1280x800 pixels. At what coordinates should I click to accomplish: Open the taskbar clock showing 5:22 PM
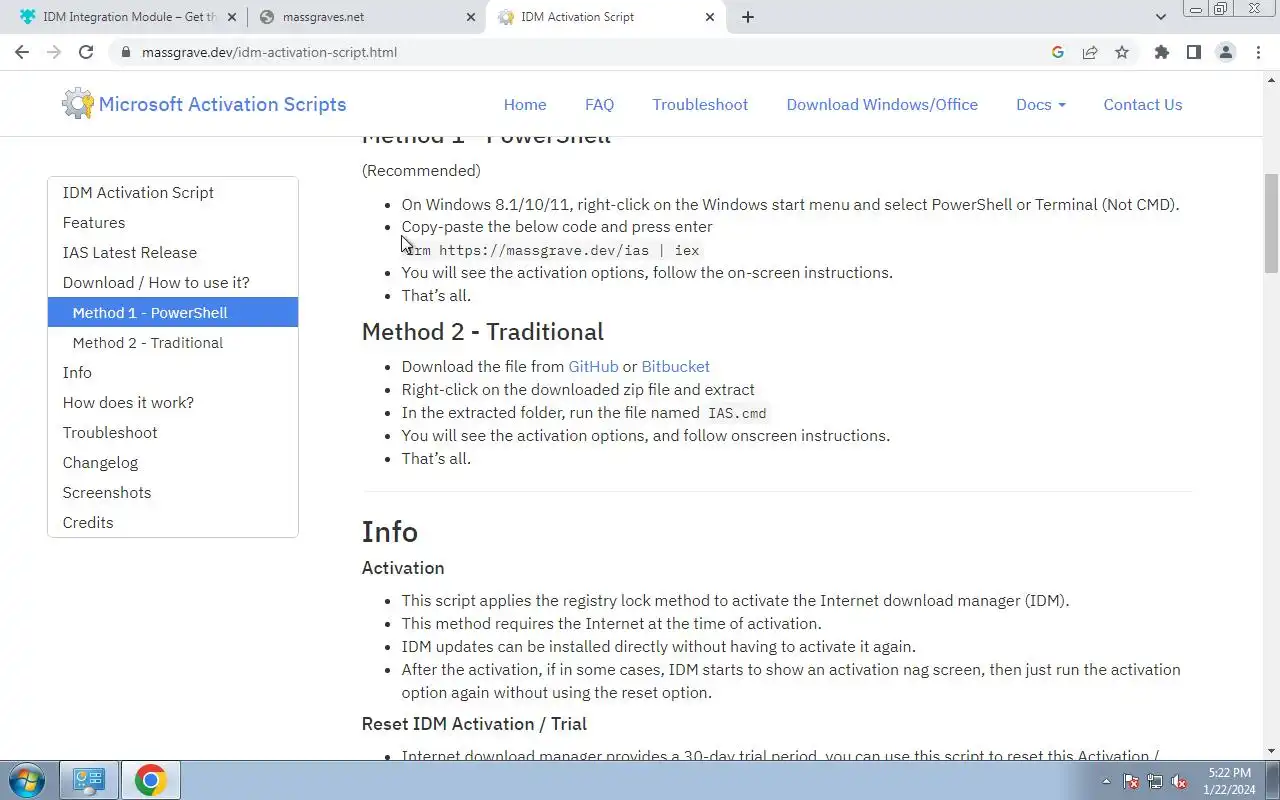pos(1229,781)
